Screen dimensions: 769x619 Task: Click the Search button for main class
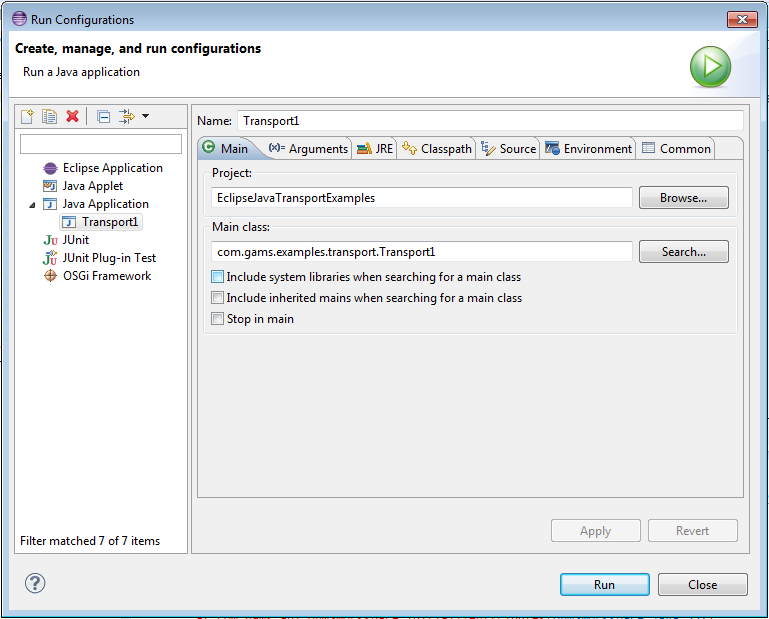coord(683,252)
